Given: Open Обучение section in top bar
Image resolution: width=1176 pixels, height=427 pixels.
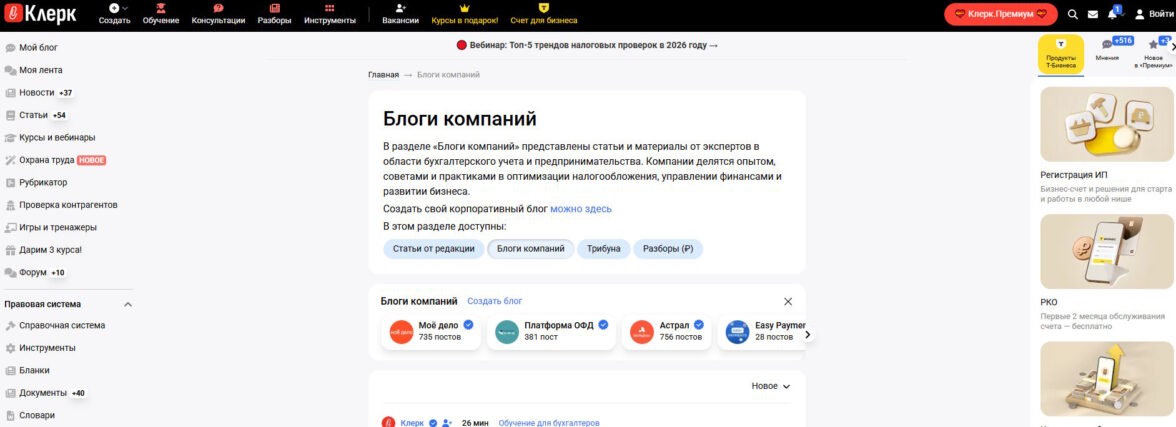Looking at the screenshot, I should tap(160, 14).
